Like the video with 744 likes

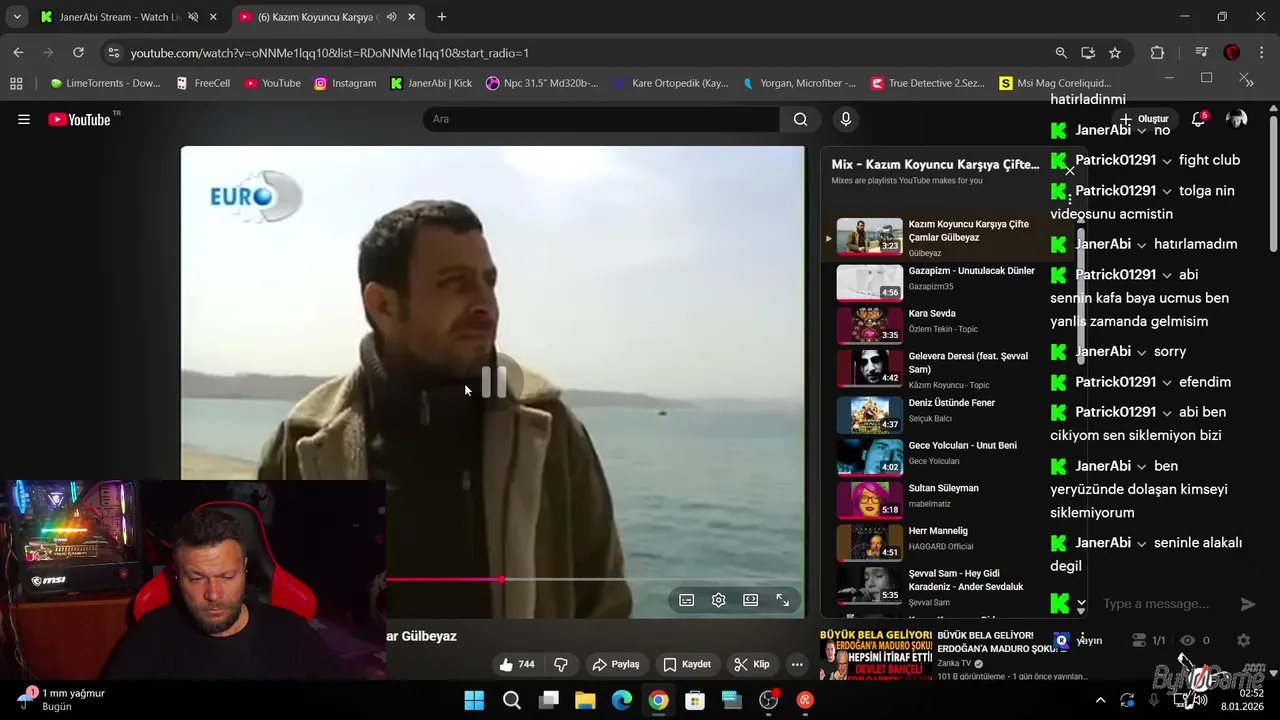coord(517,664)
